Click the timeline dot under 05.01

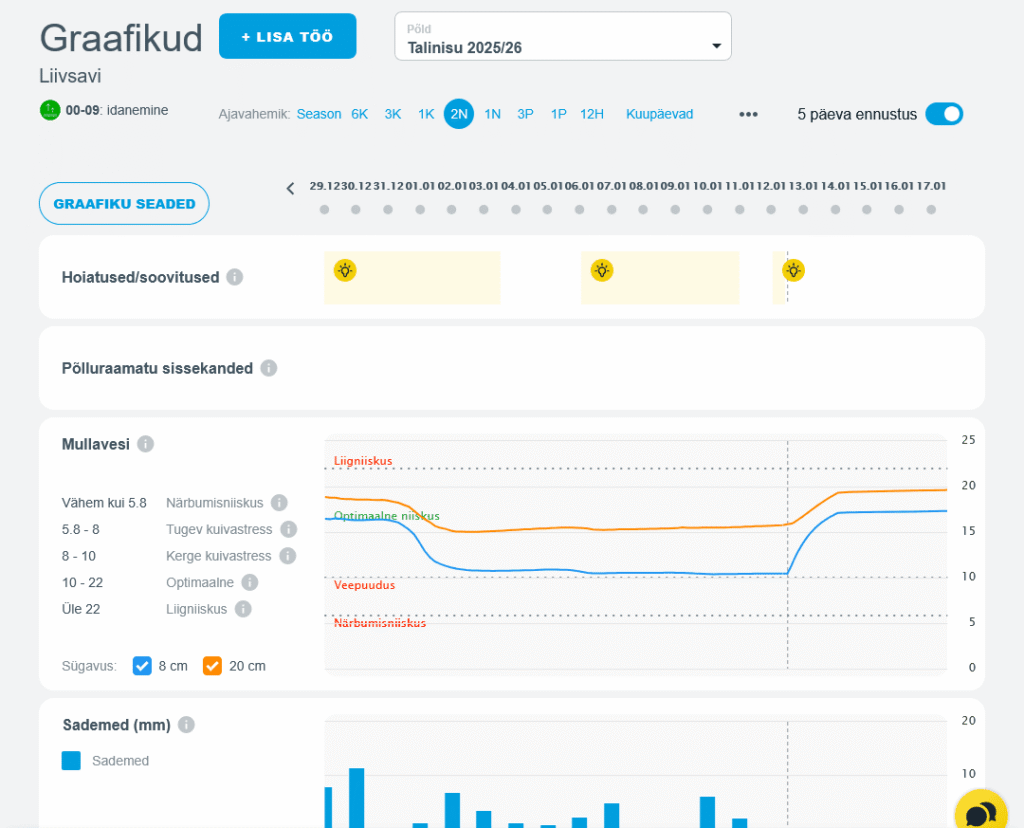(547, 210)
